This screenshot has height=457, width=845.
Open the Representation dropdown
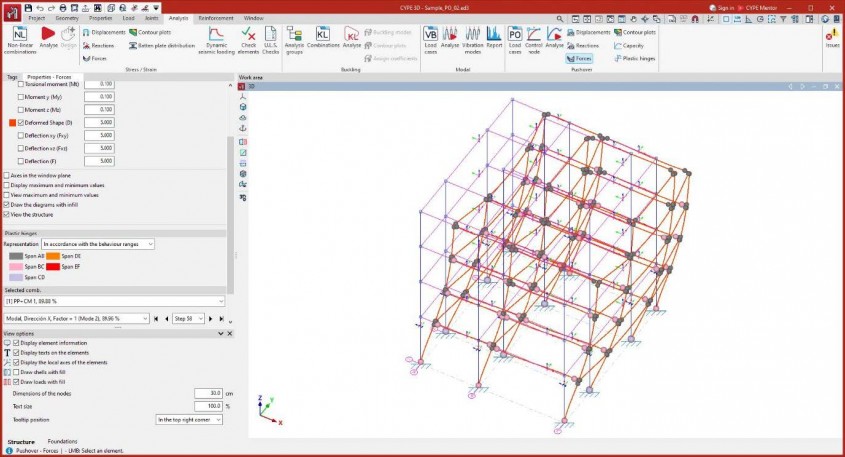pyautogui.click(x=98, y=244)
